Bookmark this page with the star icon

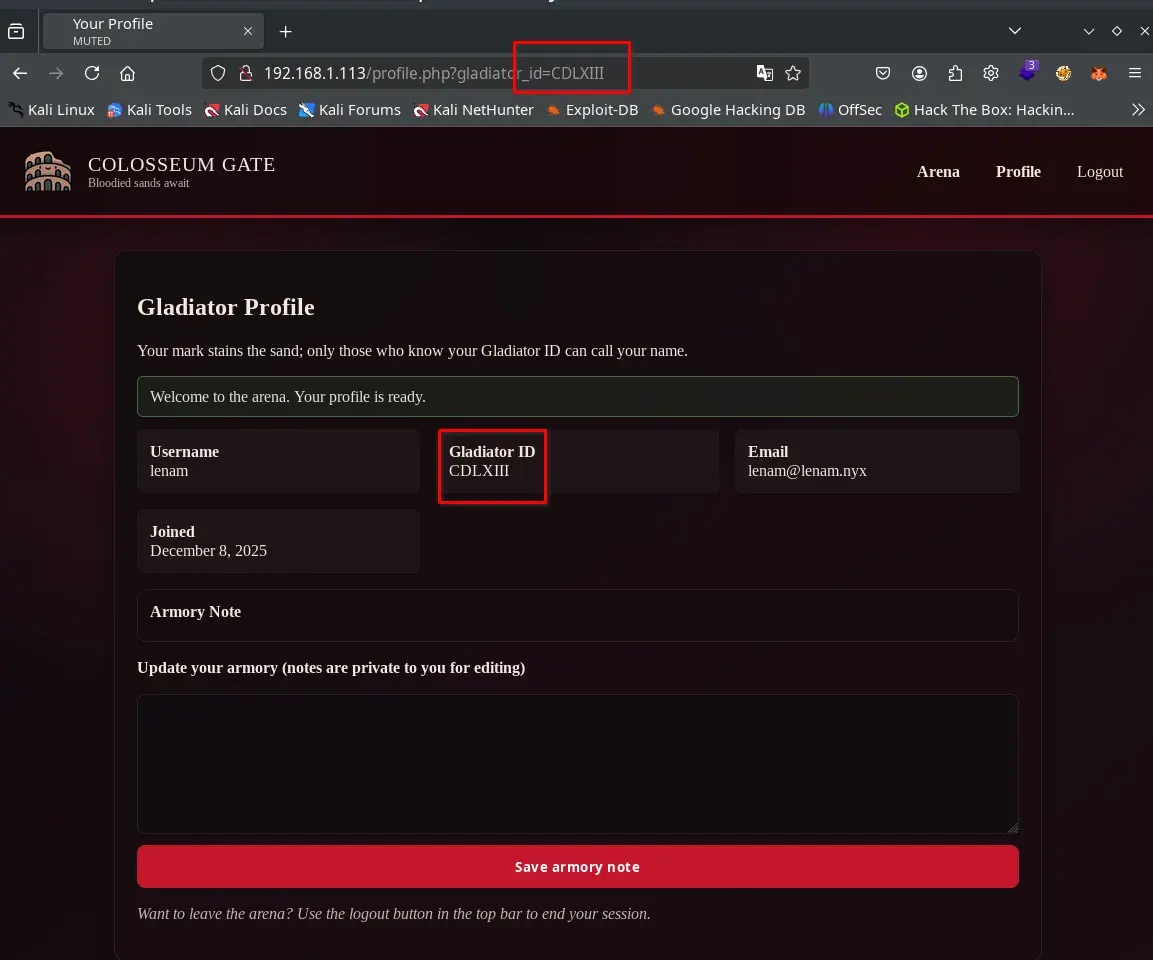click(x=793, y=73)
